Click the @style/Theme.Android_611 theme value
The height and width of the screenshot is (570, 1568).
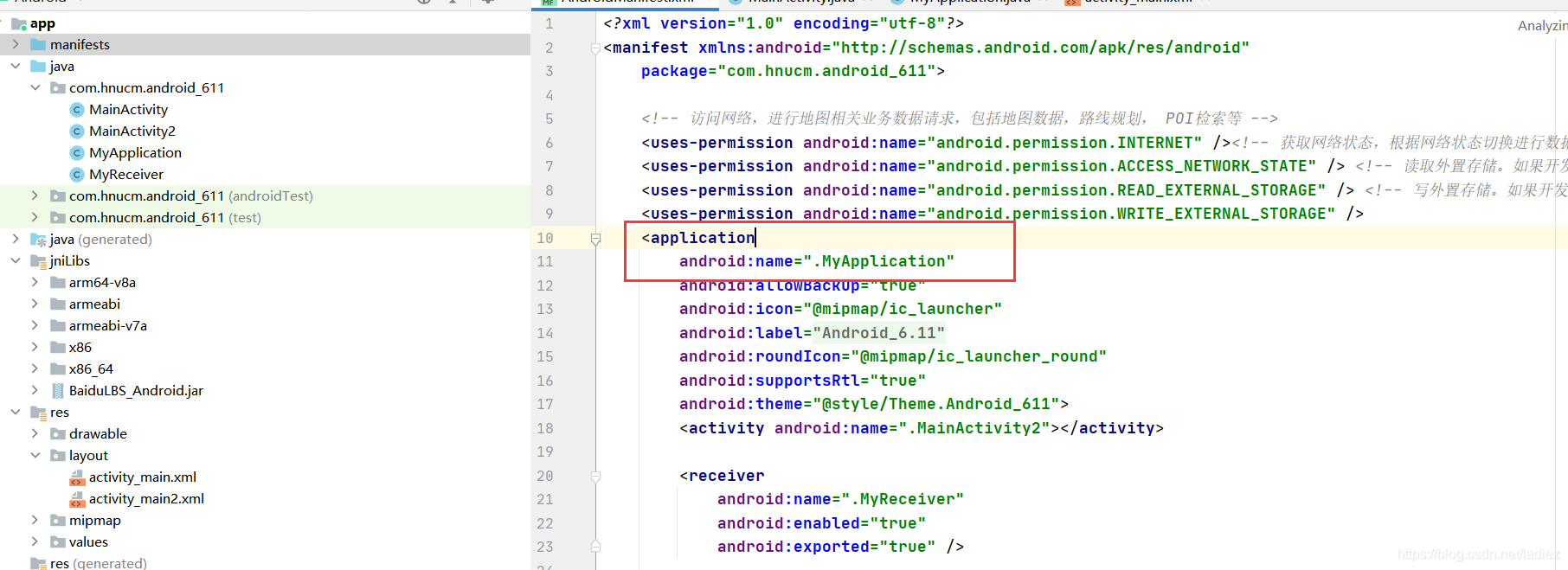[x=936, y=404]
